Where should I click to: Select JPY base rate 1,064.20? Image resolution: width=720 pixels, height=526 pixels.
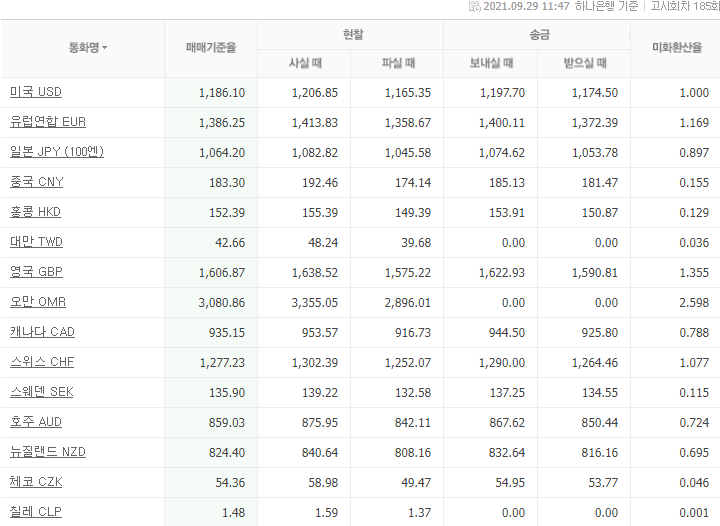point(222,153)
